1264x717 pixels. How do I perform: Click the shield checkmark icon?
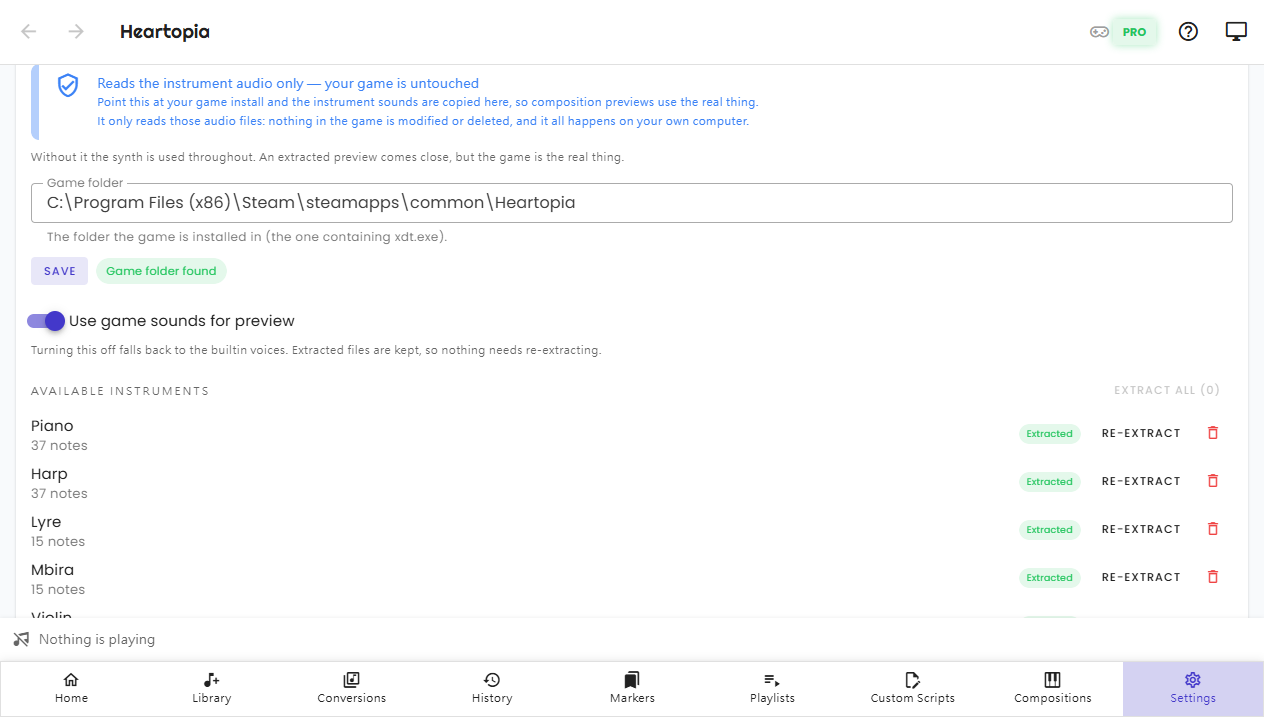68,85
